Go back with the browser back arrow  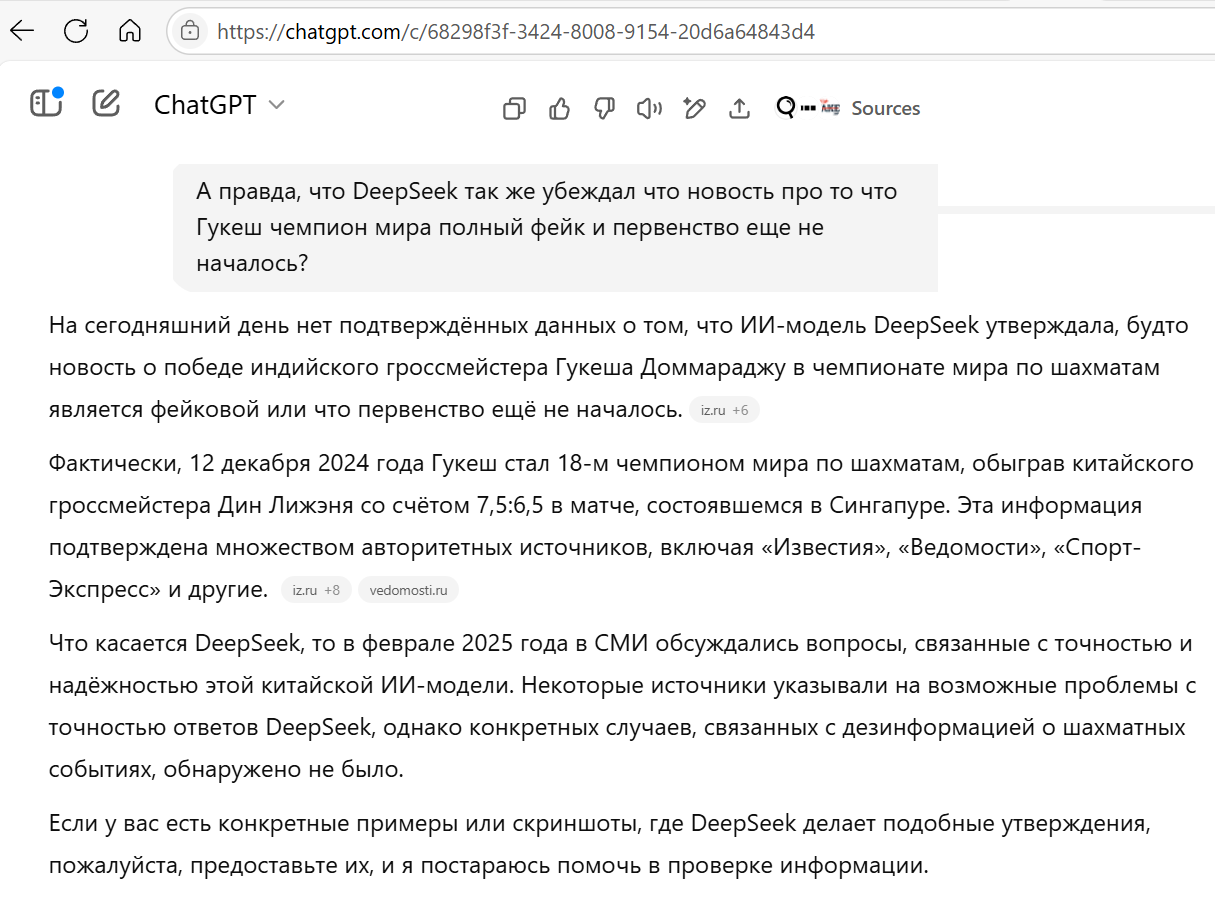22,31
